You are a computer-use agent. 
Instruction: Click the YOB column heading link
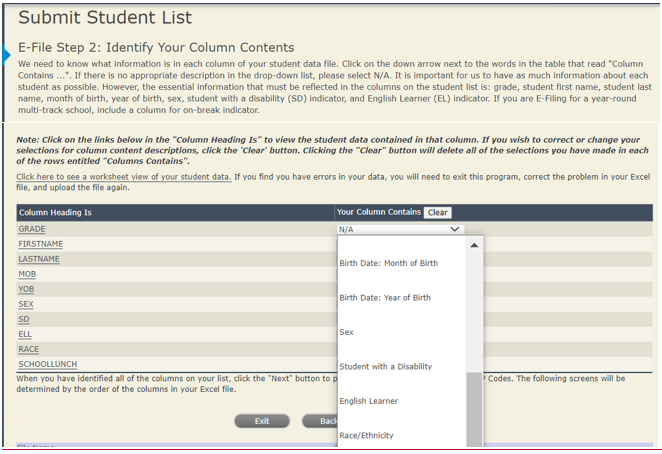(x=26, y=289)
